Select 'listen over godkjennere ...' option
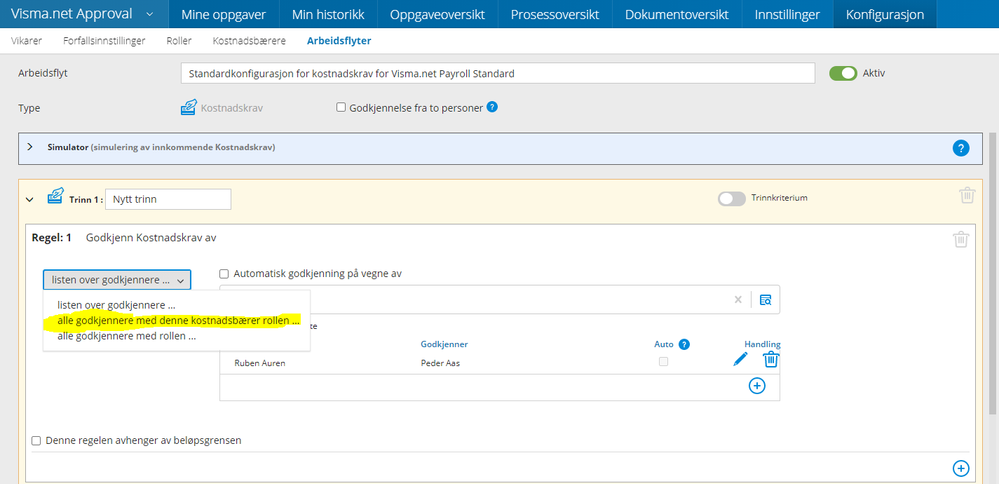This screenshot has width=999, height=484. tap(116, 305)
